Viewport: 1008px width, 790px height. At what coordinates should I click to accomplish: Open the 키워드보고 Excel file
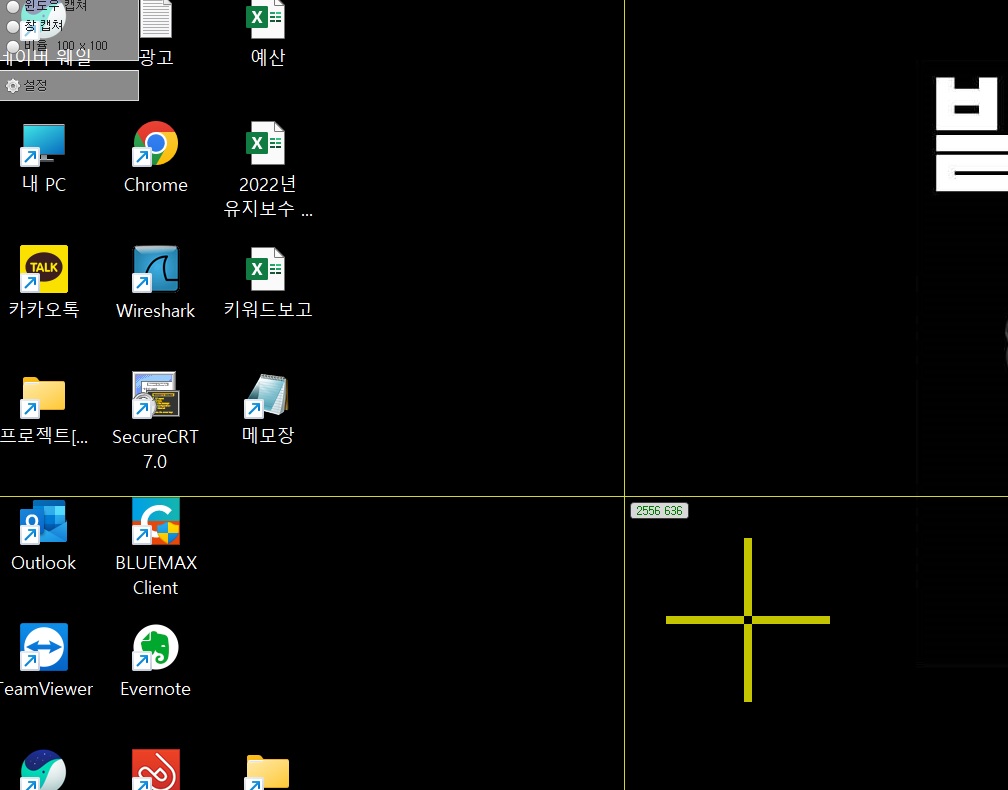click(267, 283)
